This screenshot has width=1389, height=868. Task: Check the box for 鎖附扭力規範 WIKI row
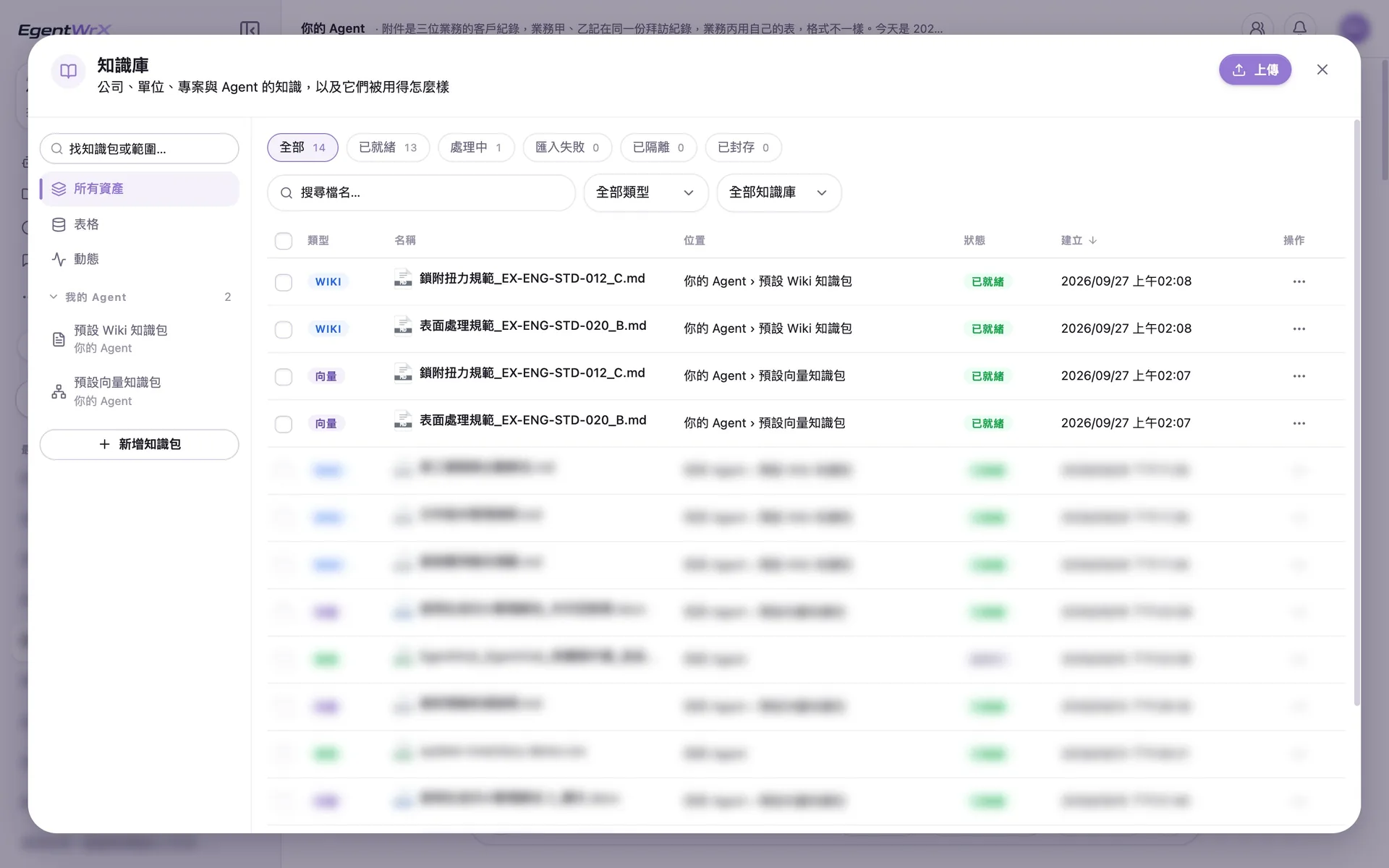pyautogui.click(x=284, y=282)
